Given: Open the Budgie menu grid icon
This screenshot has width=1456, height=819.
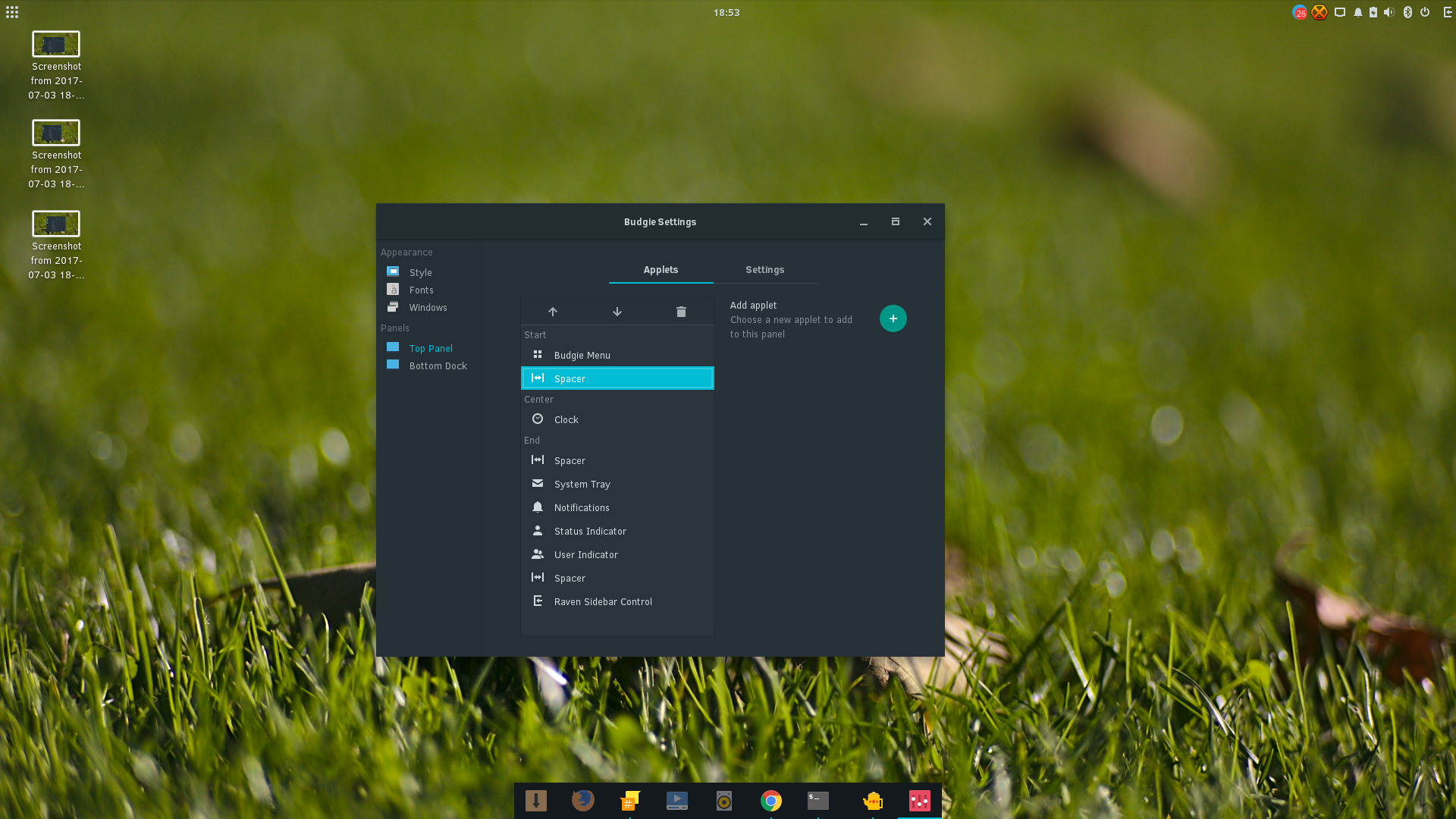Looking at the screenshot, I should pos(12,12).
